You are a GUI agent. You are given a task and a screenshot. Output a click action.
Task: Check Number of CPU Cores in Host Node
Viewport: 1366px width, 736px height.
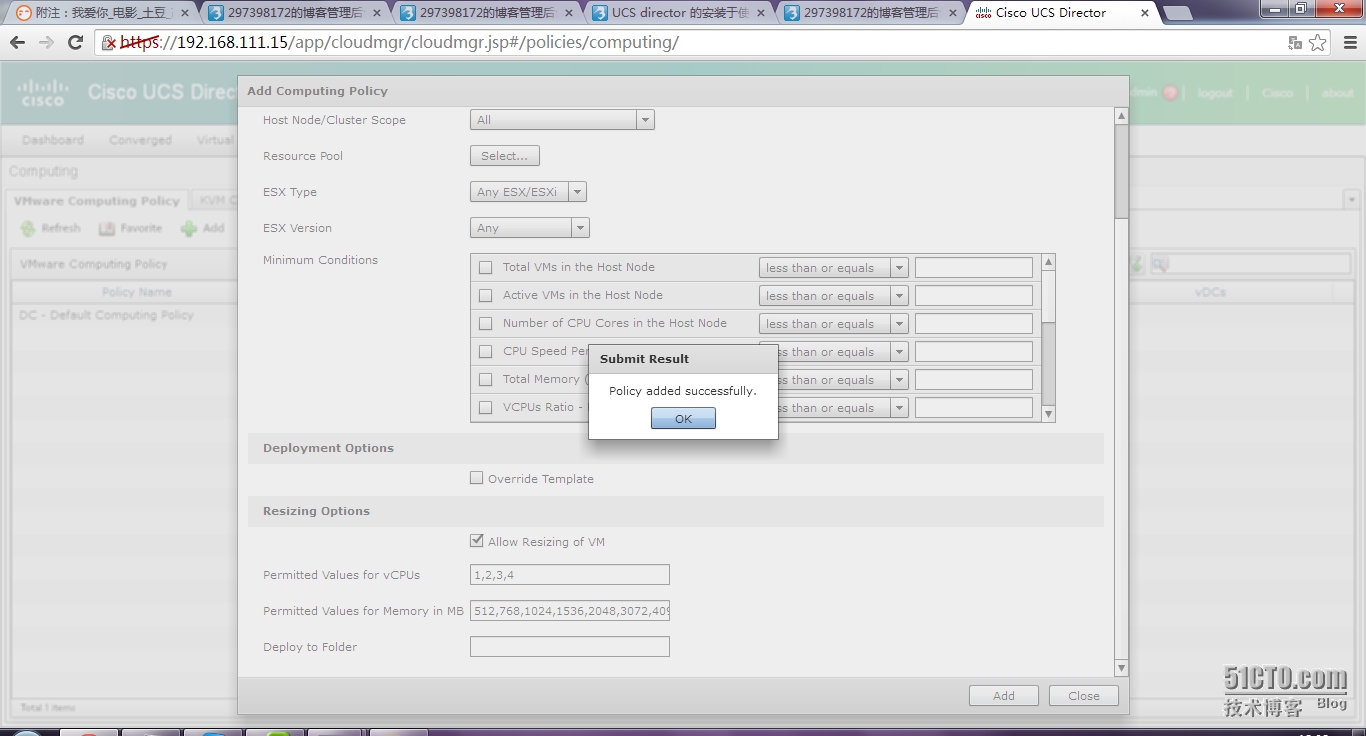(486, 323)
